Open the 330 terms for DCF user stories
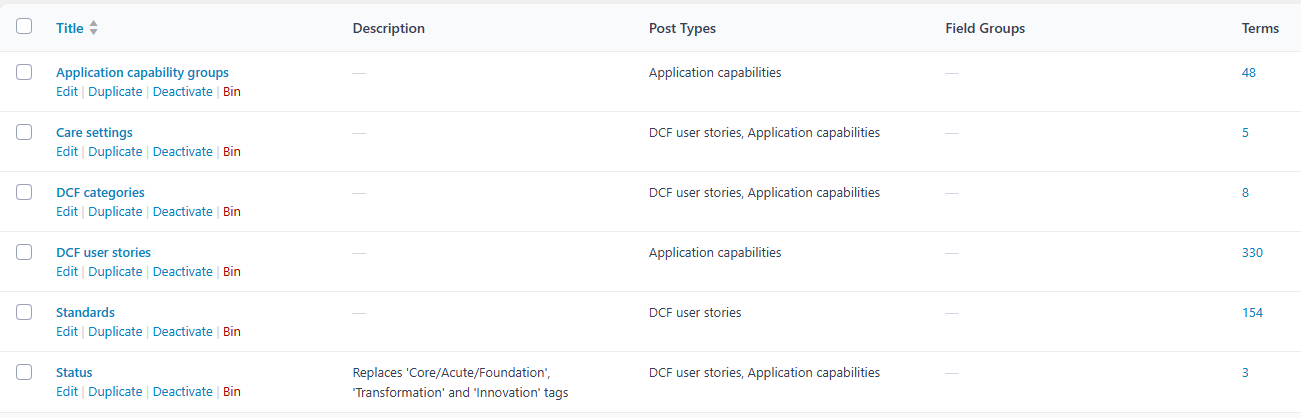Screen dimensions: 1301x418 tap(1252, 253)
